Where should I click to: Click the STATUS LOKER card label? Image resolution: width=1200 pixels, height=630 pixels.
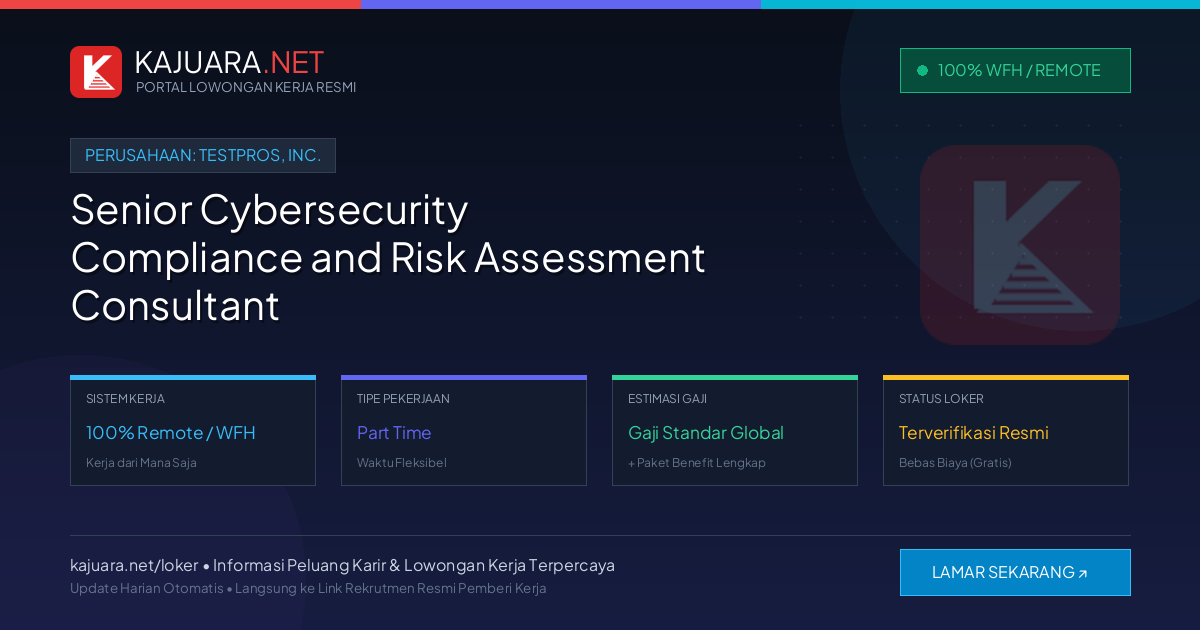(941, 398)
